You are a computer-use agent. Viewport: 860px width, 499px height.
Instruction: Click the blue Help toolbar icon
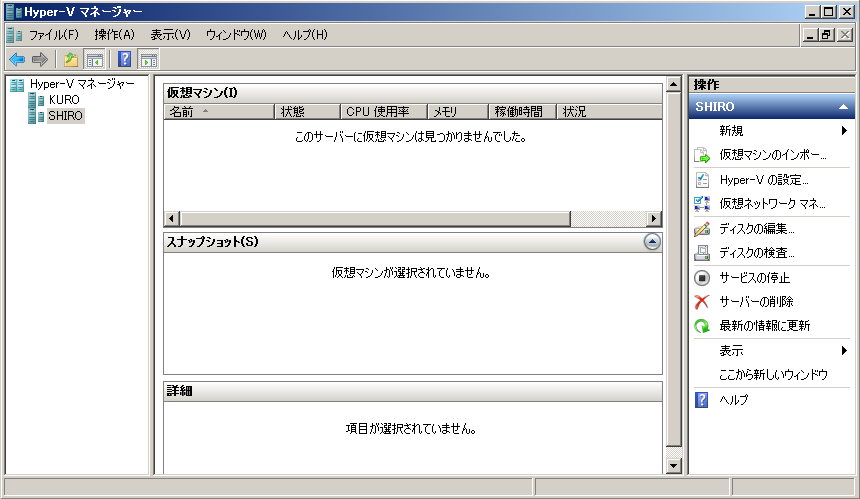click(x=125, y=59)
